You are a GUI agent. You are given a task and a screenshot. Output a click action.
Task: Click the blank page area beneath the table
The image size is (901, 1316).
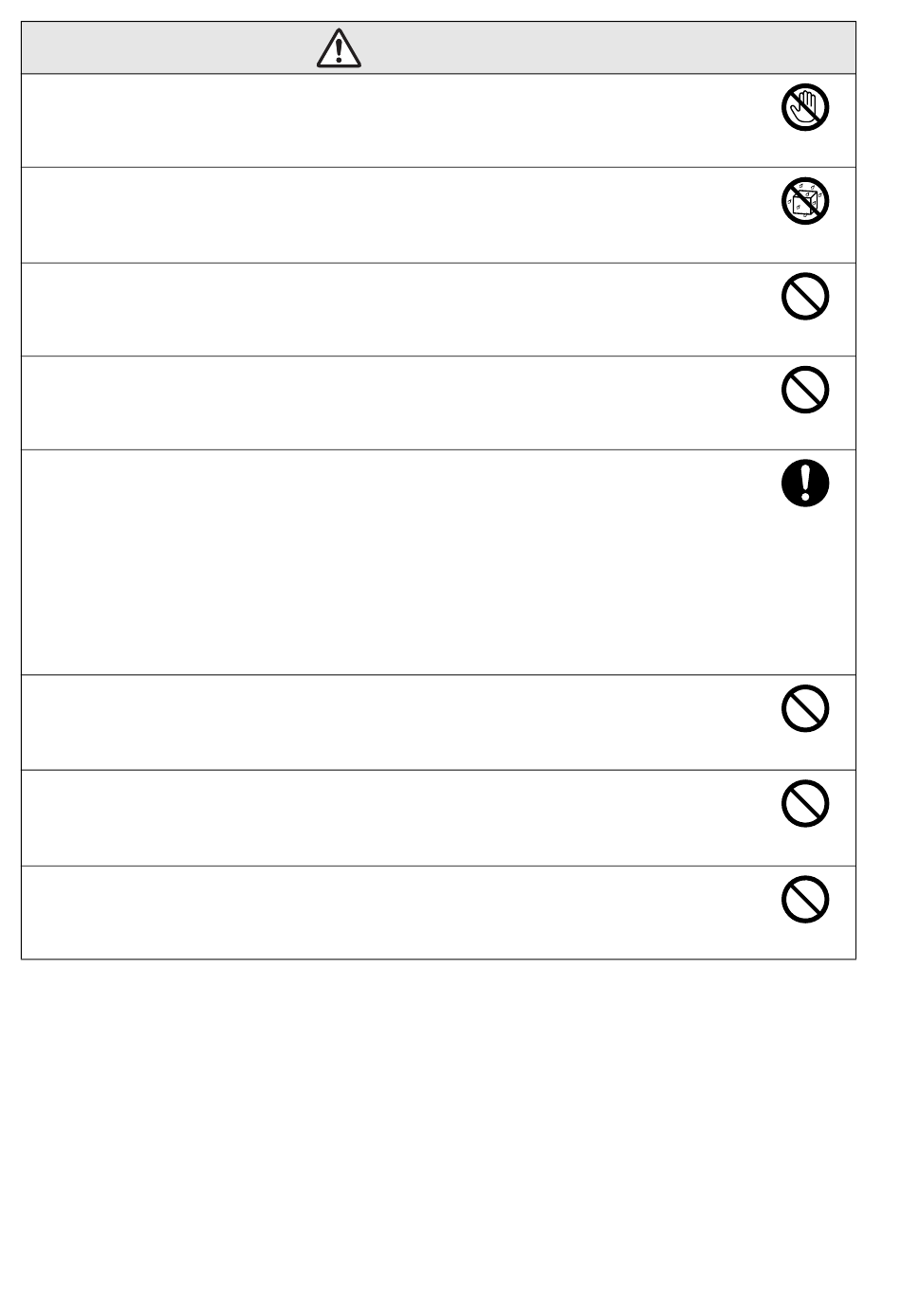pyautogui.click(x=450, y=1138)
